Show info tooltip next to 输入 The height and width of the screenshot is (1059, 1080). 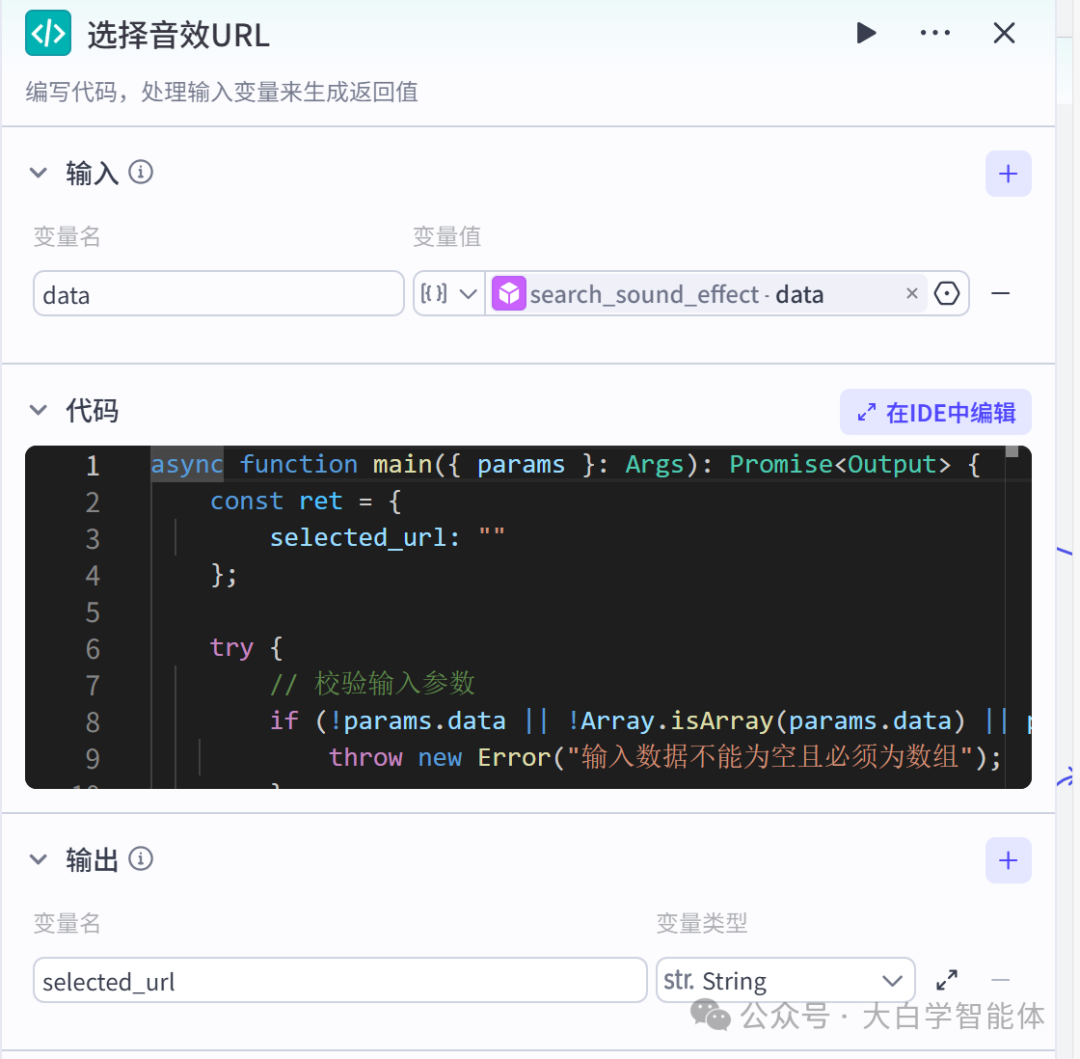141,172
